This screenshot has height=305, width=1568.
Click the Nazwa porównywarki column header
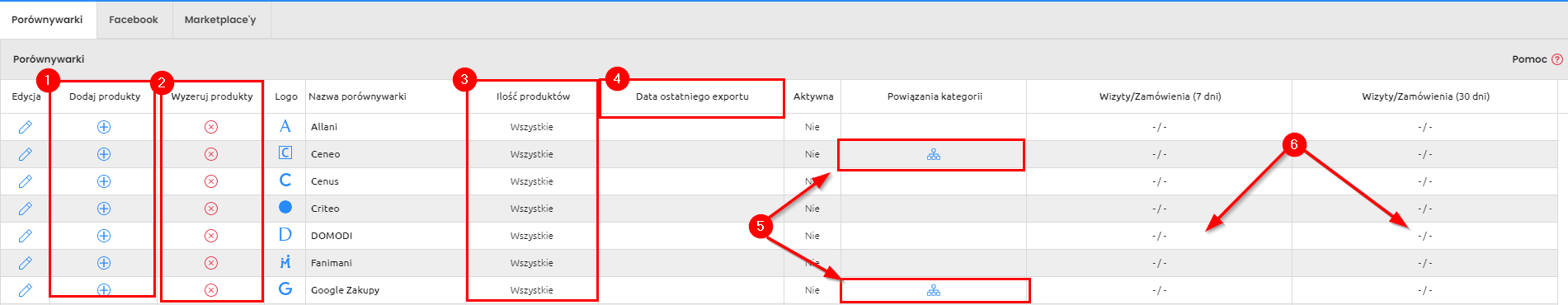(x=357, y=96)
